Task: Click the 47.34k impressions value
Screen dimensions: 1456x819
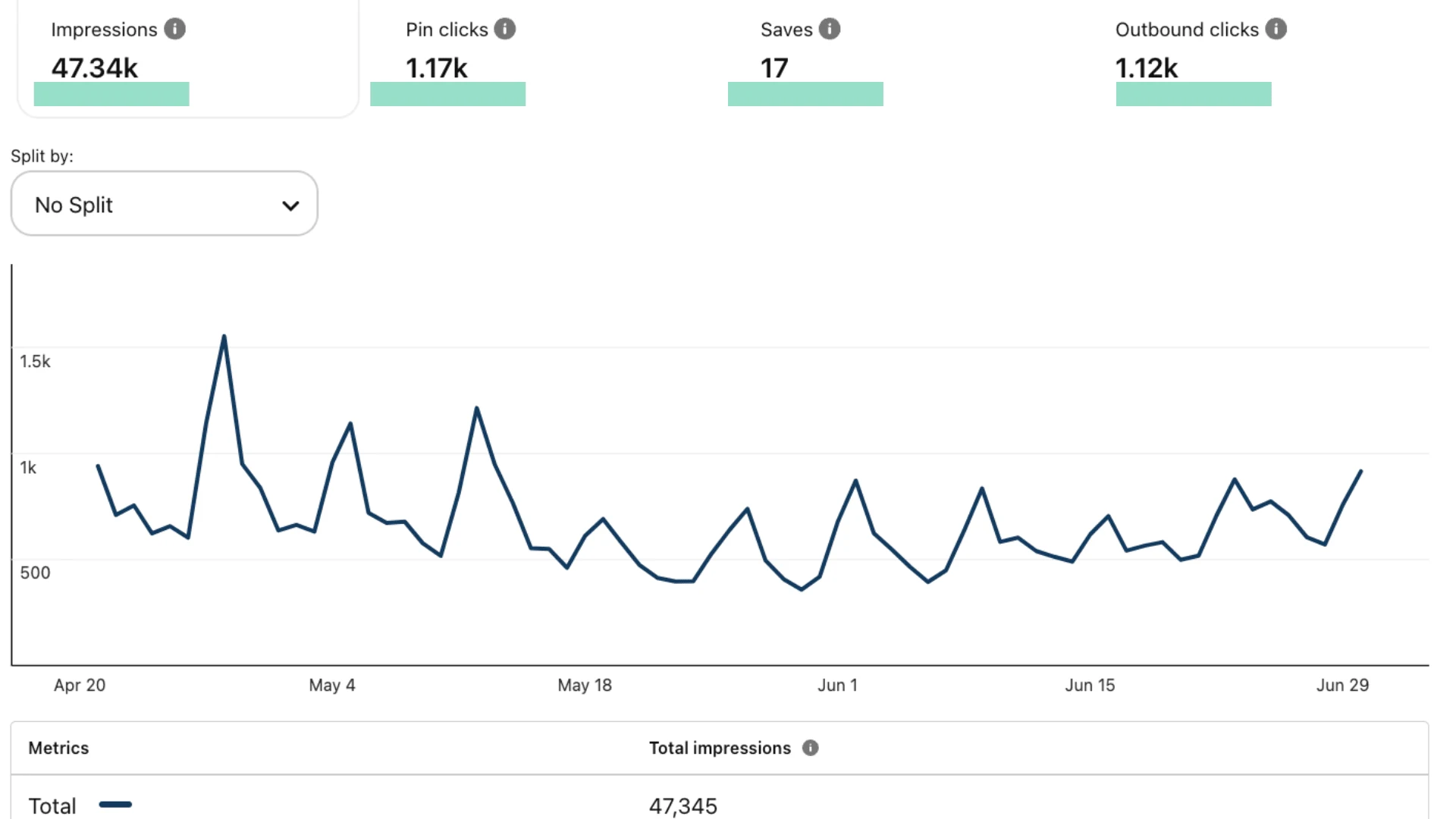Action: point(95,67)
